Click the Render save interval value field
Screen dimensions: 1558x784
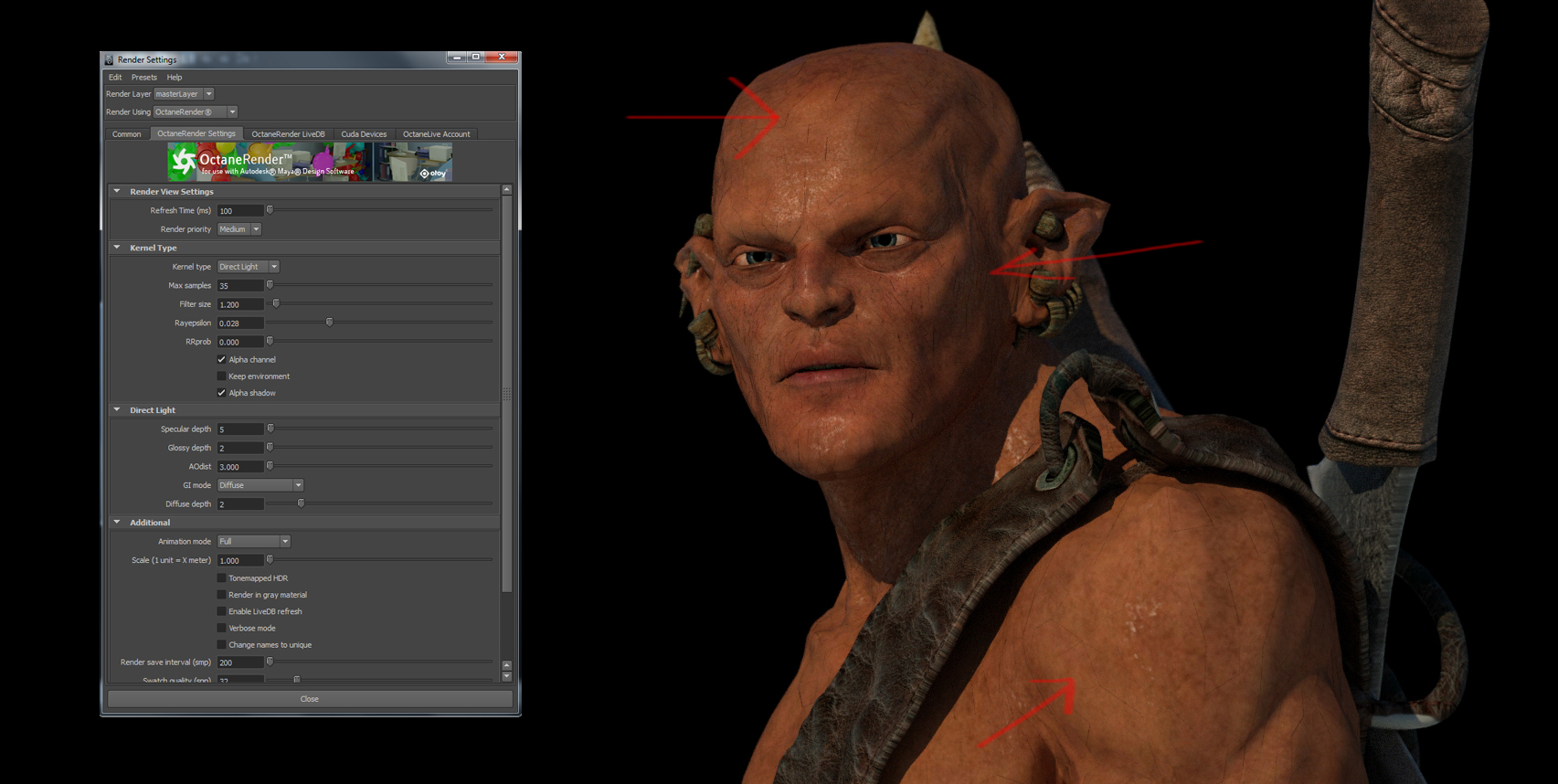click(240, 662)
